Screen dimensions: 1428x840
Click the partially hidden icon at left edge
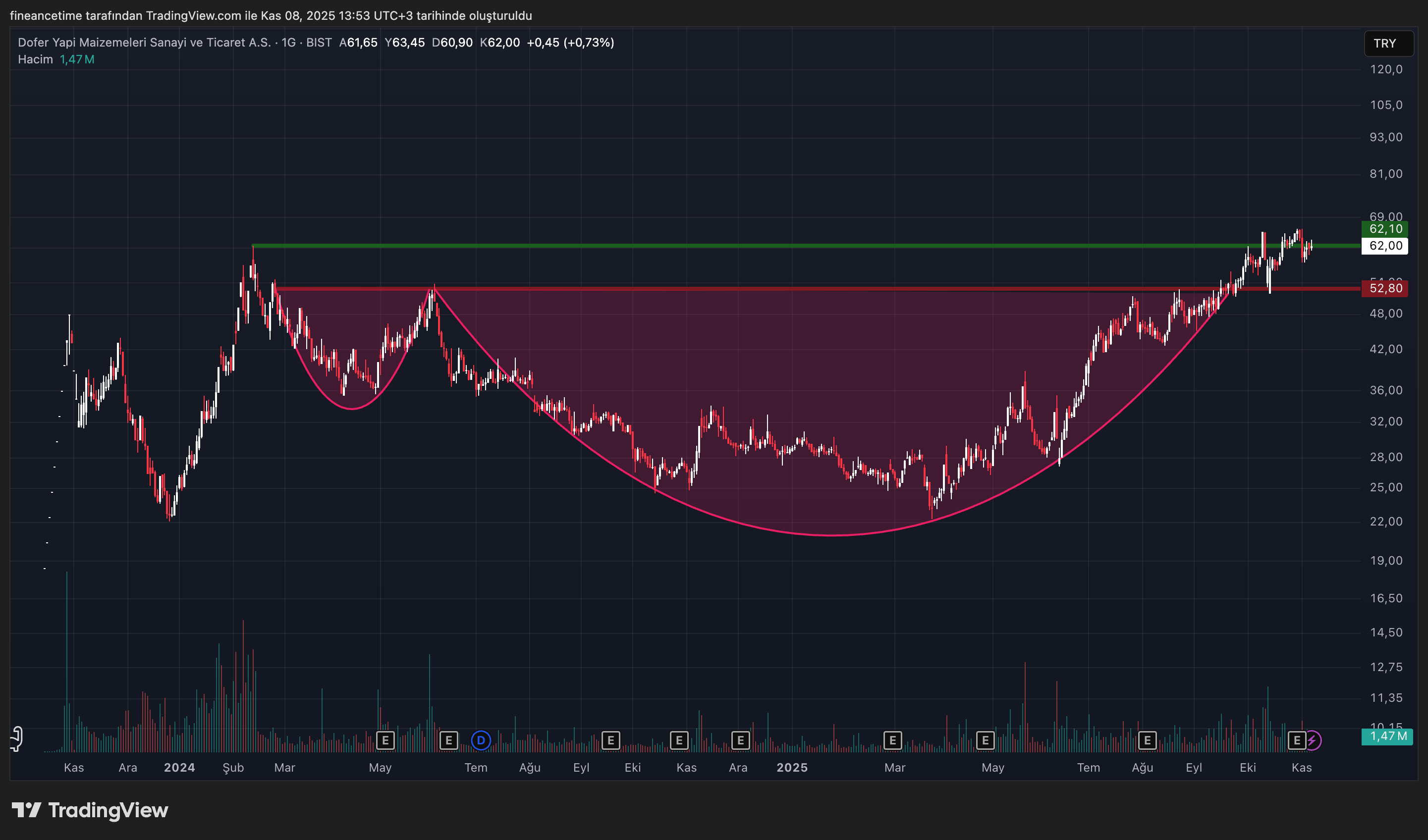[16, 738]
